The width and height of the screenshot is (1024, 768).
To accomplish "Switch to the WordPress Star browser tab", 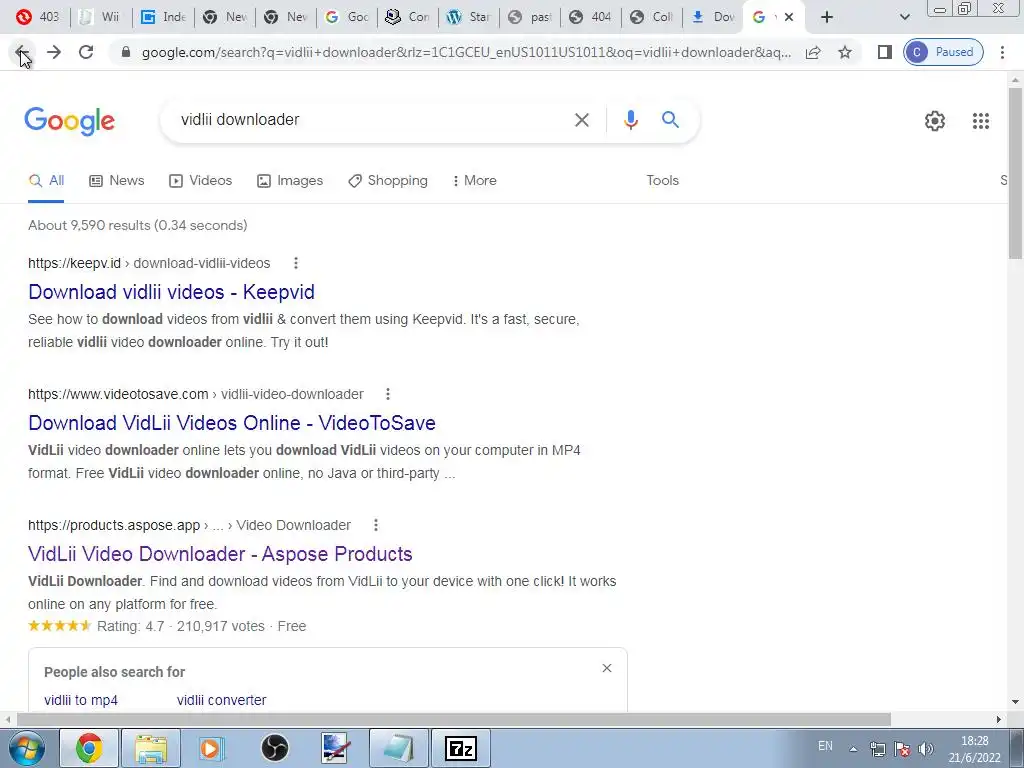I will (x=468, y=17).
